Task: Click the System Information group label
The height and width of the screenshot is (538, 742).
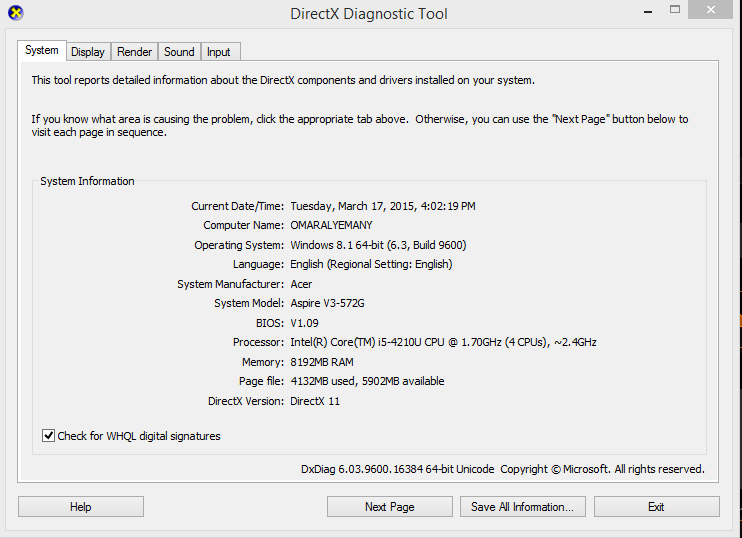Action: point(88,181)
